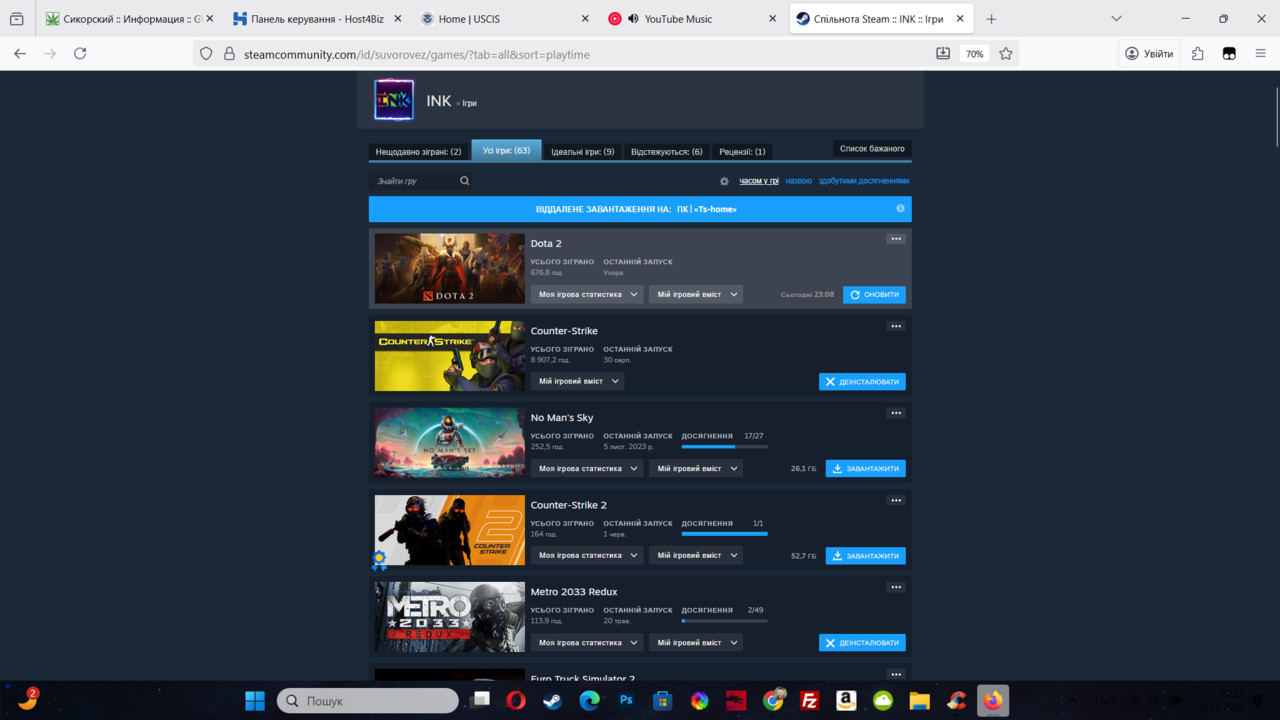
Task: Click Metro 2033 Redux achievements progress bar
Action: click(x=724, y=621)
